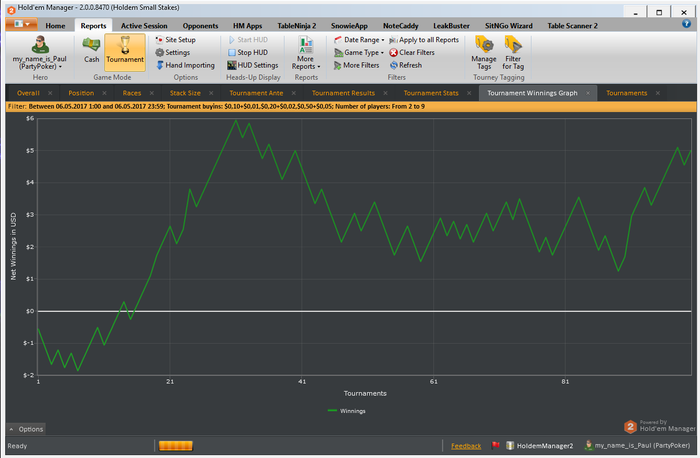
Task: Open the Active Session tab
Action: (x=144, y=26)
